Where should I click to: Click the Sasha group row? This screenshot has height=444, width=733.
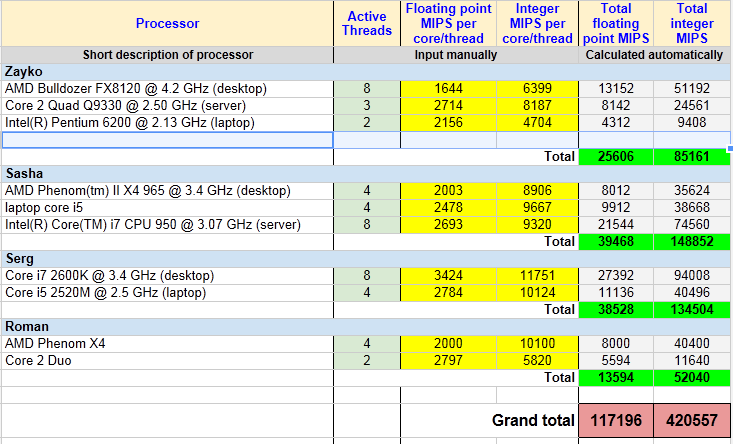[366, 174]
